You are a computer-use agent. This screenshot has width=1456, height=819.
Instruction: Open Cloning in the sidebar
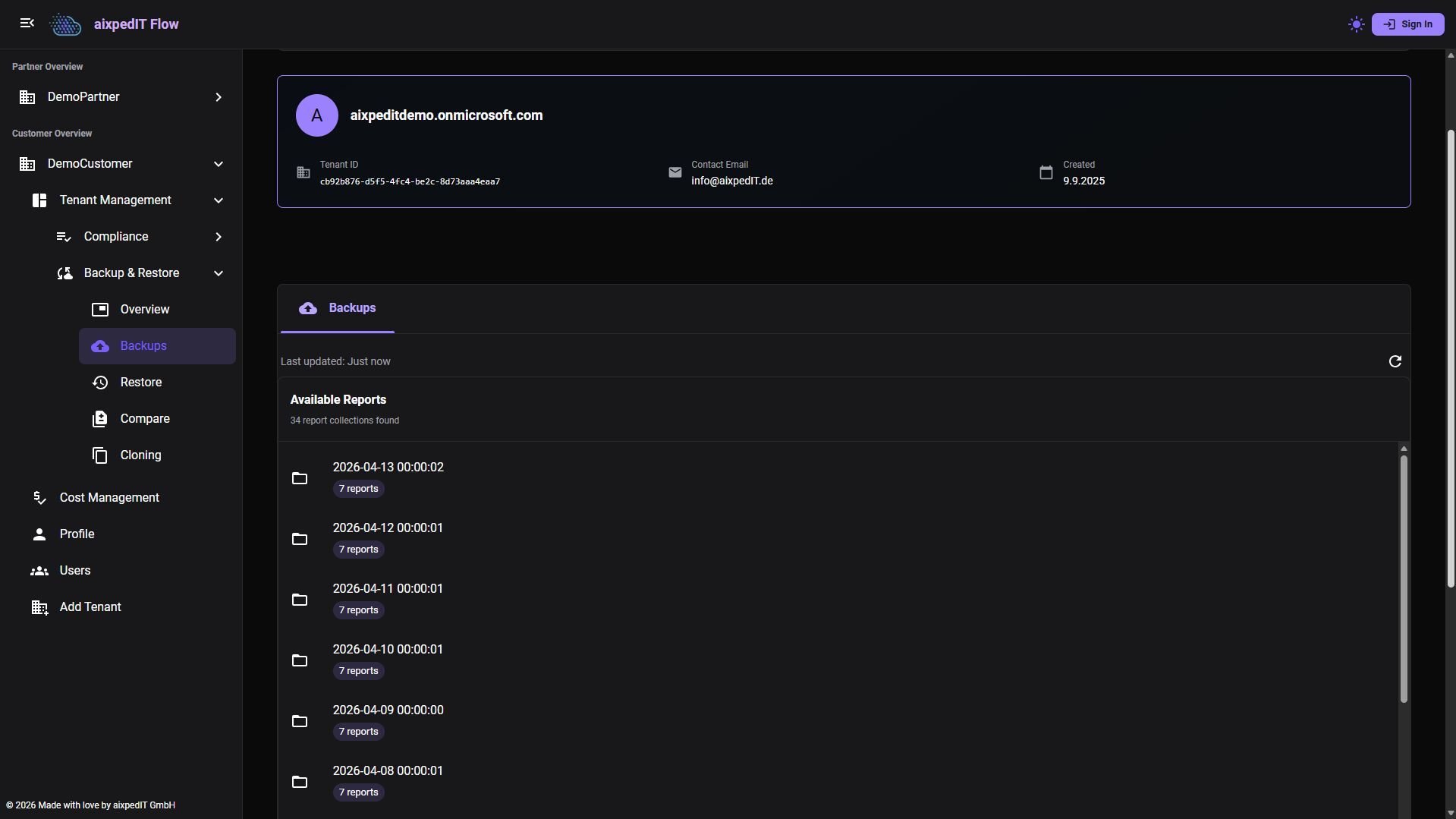[157, 455]
